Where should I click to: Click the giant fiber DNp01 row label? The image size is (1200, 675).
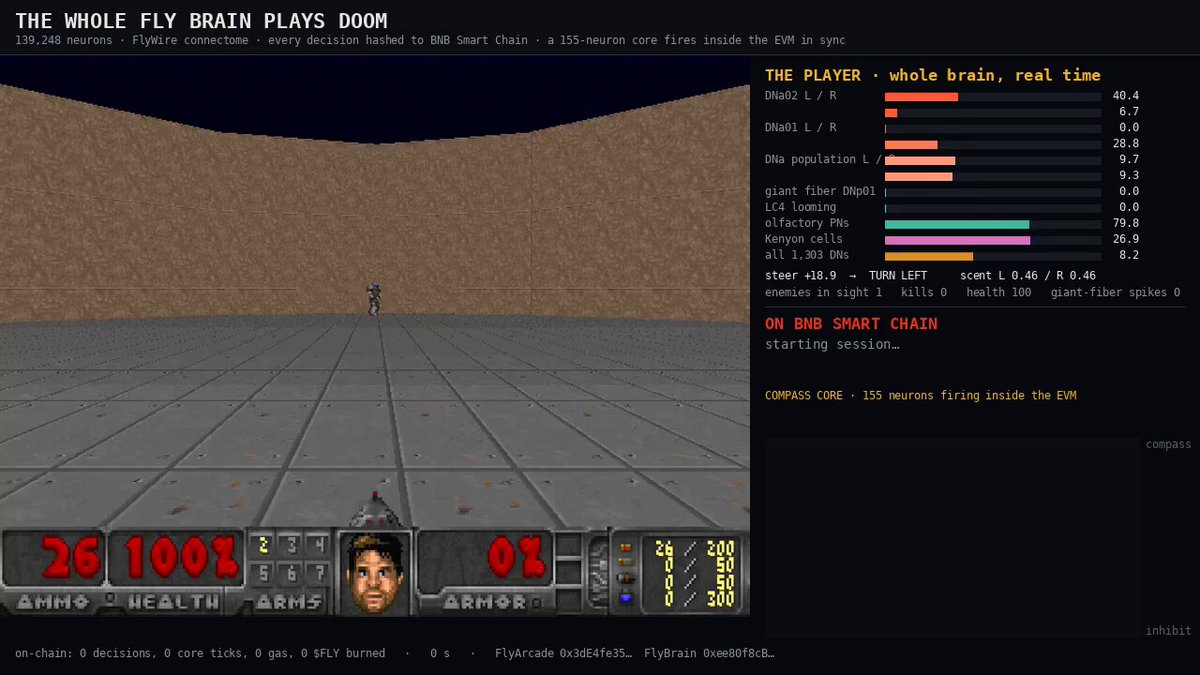820,192
